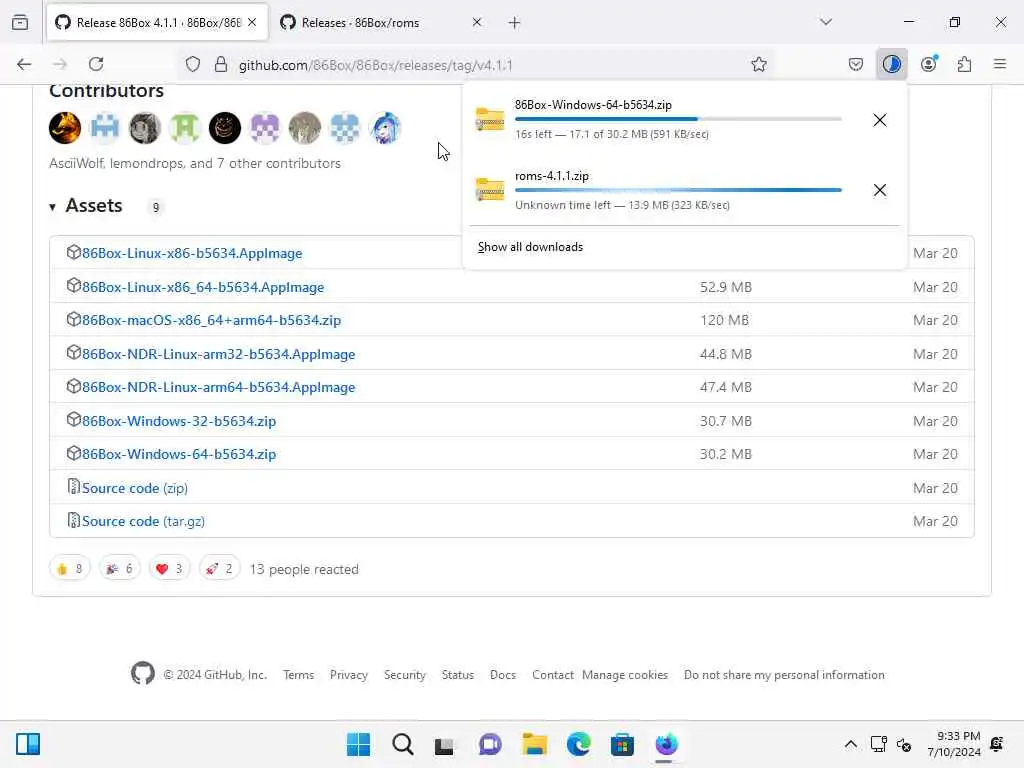Download 86Box-Windows-32-b5634.zip
Viewport: 1024px width, 768px height.
coord(178,421)
